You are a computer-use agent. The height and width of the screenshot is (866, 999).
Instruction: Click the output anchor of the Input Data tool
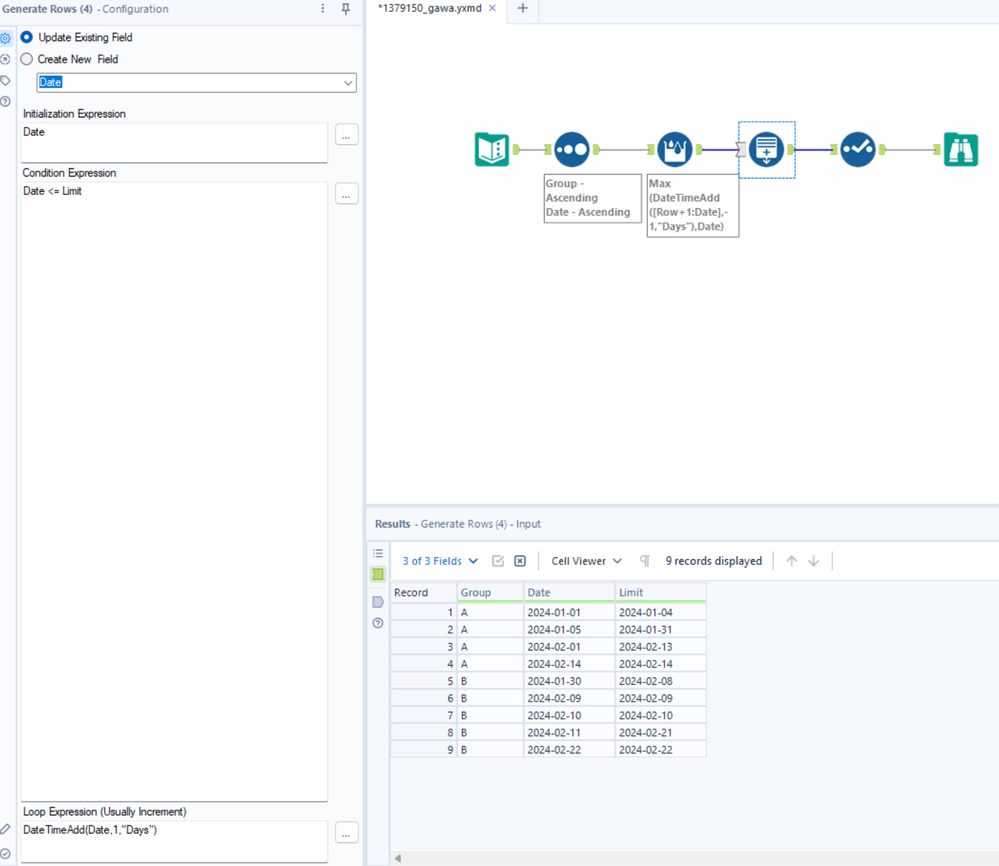(517, 149)
